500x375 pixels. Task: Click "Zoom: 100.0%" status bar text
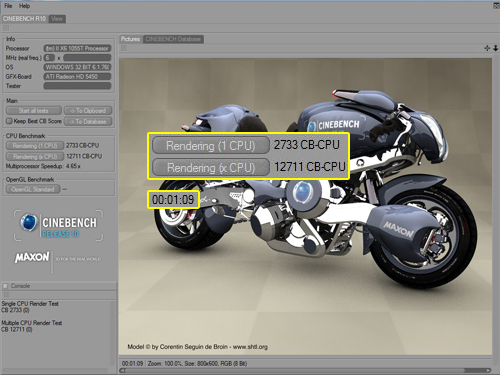click(x=164, y=363)
